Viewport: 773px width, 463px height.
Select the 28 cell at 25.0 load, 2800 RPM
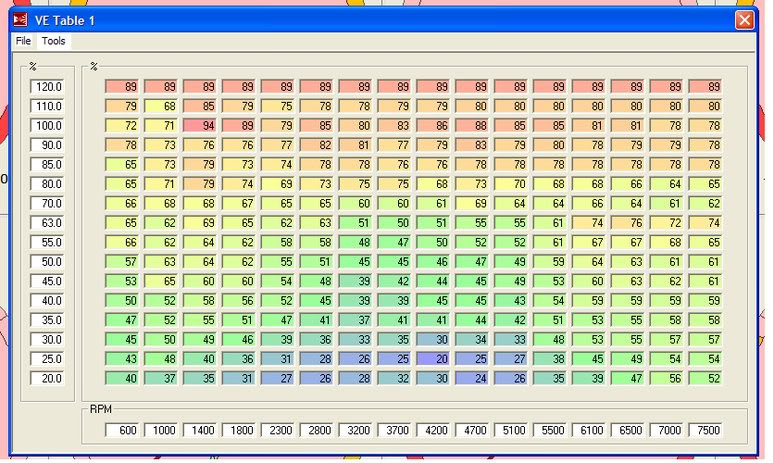(x=316, y=359)
